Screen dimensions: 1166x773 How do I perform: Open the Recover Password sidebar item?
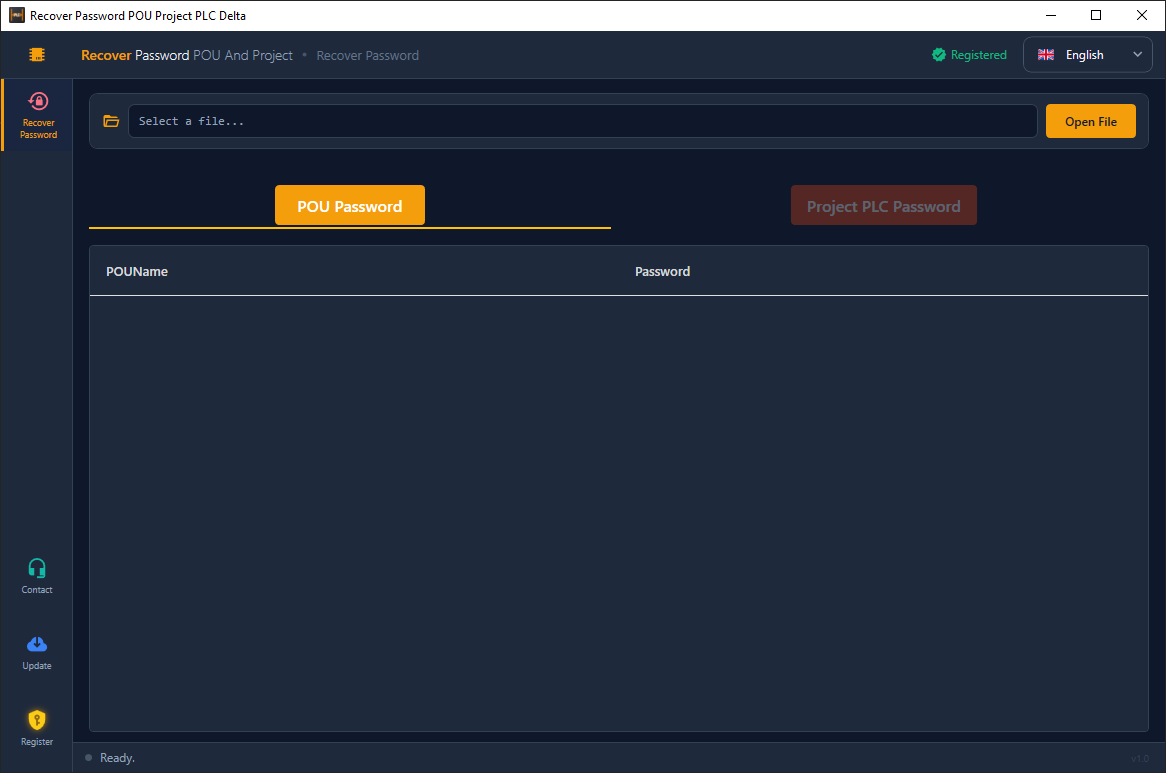click(38, 115)
